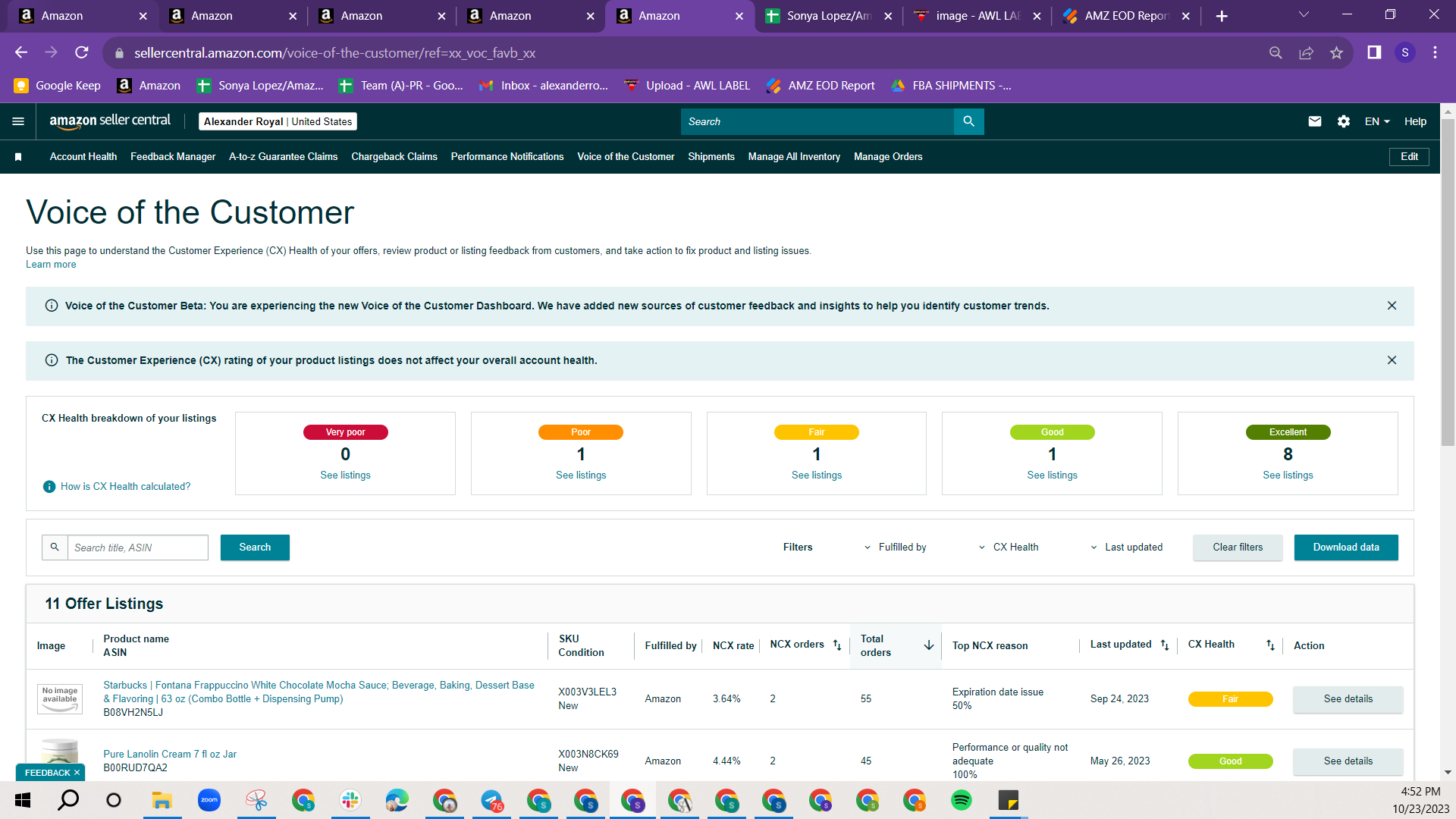Open the Chrome three-dot menu
1456x819 pixels.
point(1435,52)
